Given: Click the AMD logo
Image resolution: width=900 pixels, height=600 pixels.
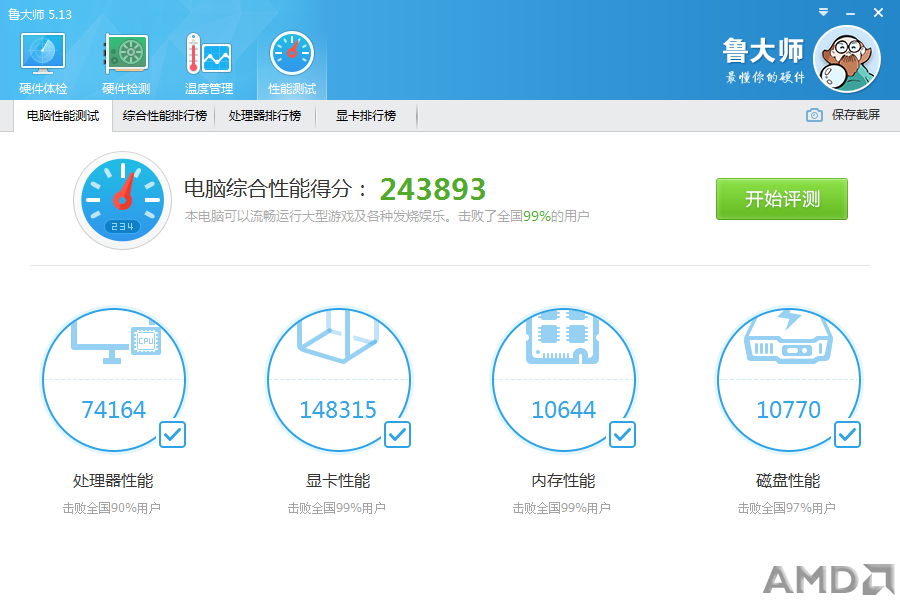Looking at the screenshot, I should [829, 579].
